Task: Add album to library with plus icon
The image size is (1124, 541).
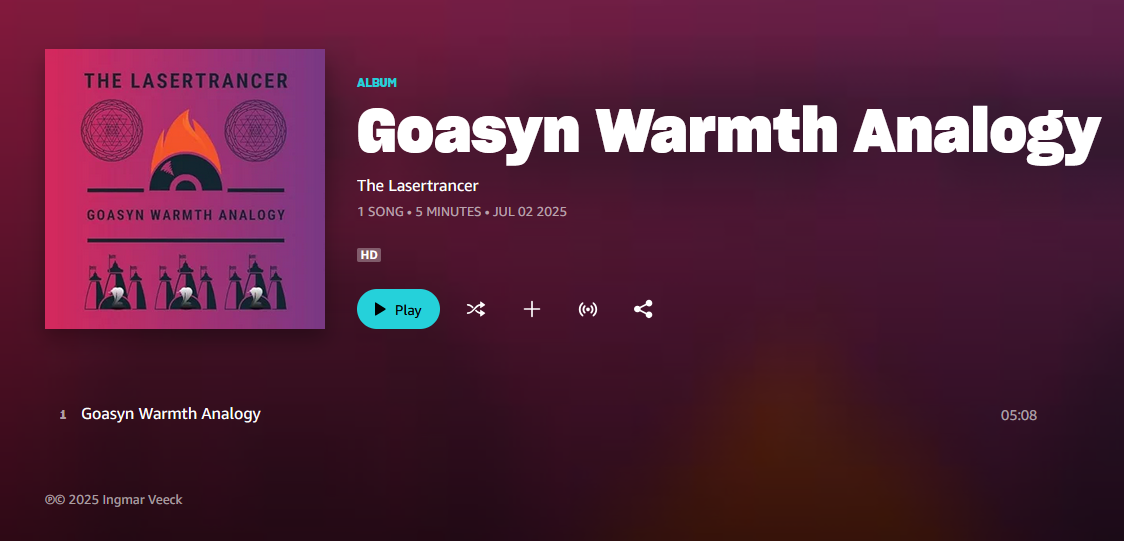Action: click(x=531, y=310)
